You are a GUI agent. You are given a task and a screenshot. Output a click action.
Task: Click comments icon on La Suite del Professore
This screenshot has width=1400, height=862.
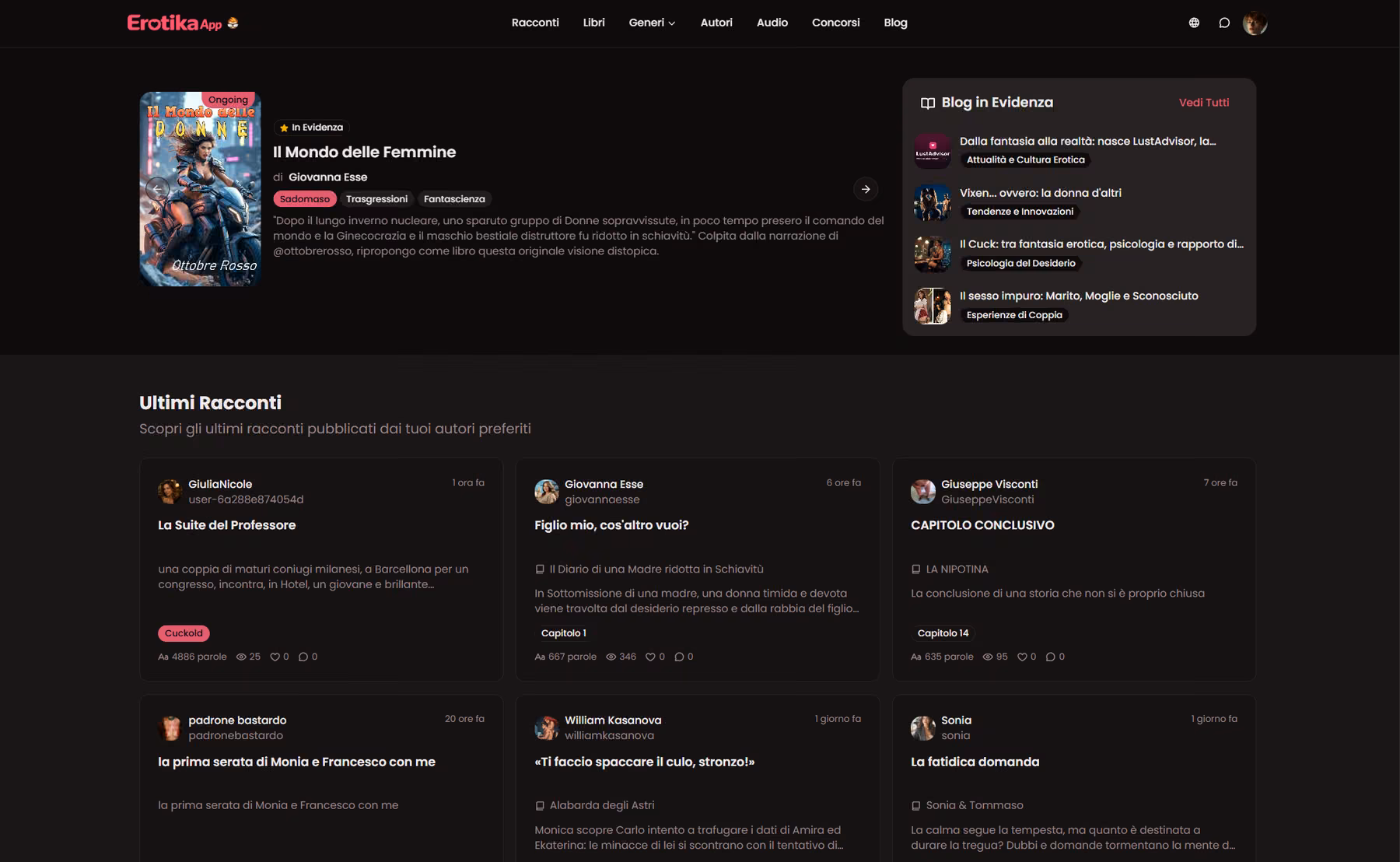(x=303, y=657)
